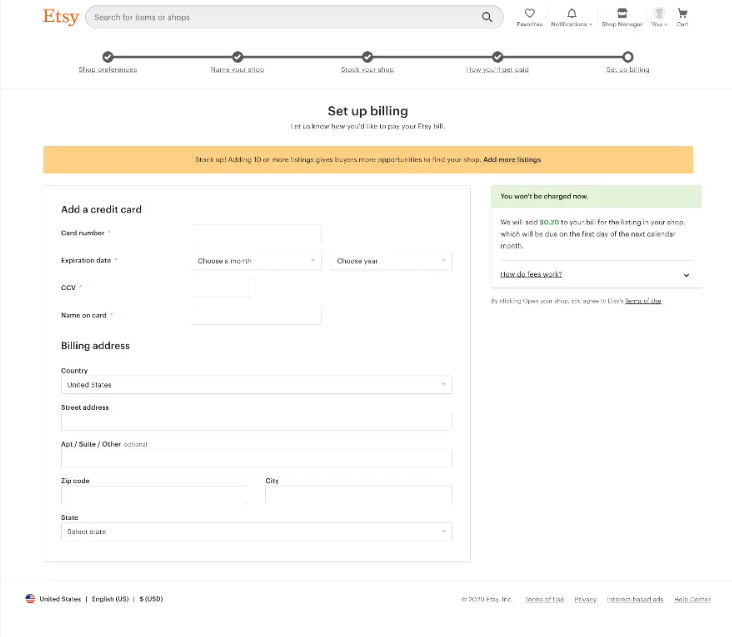Open Shop Manager icon
Image resolution: width=732 pixels, height=637 pixels.
622,14
